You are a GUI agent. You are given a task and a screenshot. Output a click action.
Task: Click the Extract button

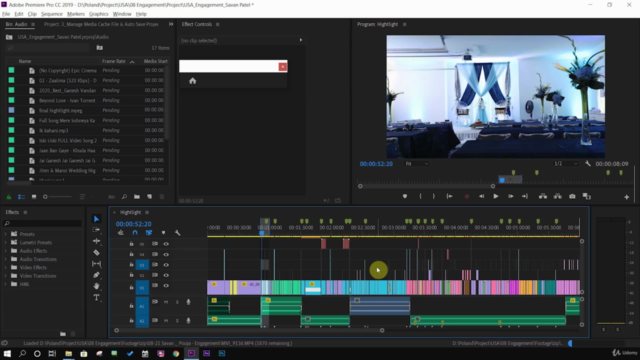pos(558,196)
